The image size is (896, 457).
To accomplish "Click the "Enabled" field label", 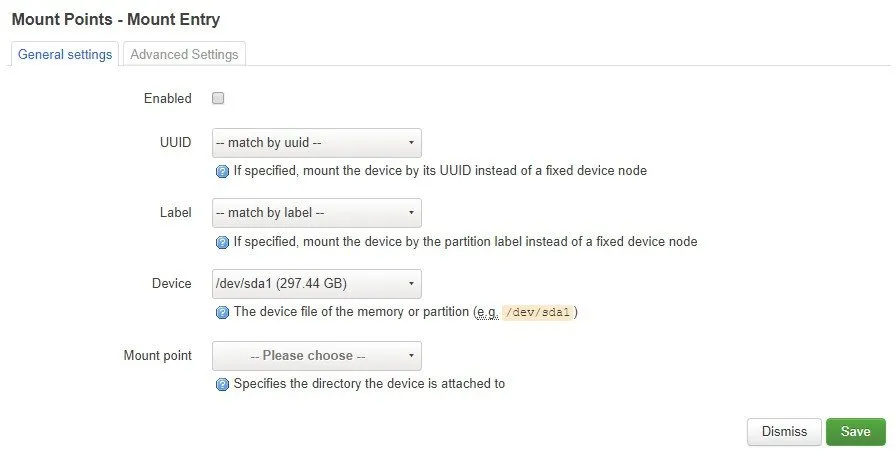I will pyautogui.click(x=168, y=99).
